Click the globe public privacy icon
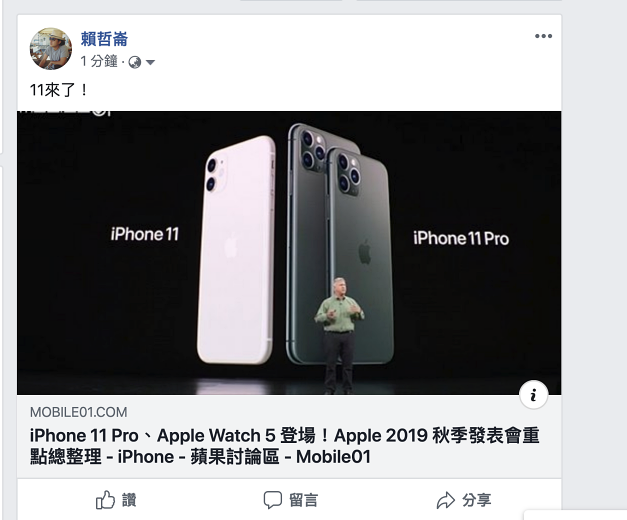 pos(135,62)
